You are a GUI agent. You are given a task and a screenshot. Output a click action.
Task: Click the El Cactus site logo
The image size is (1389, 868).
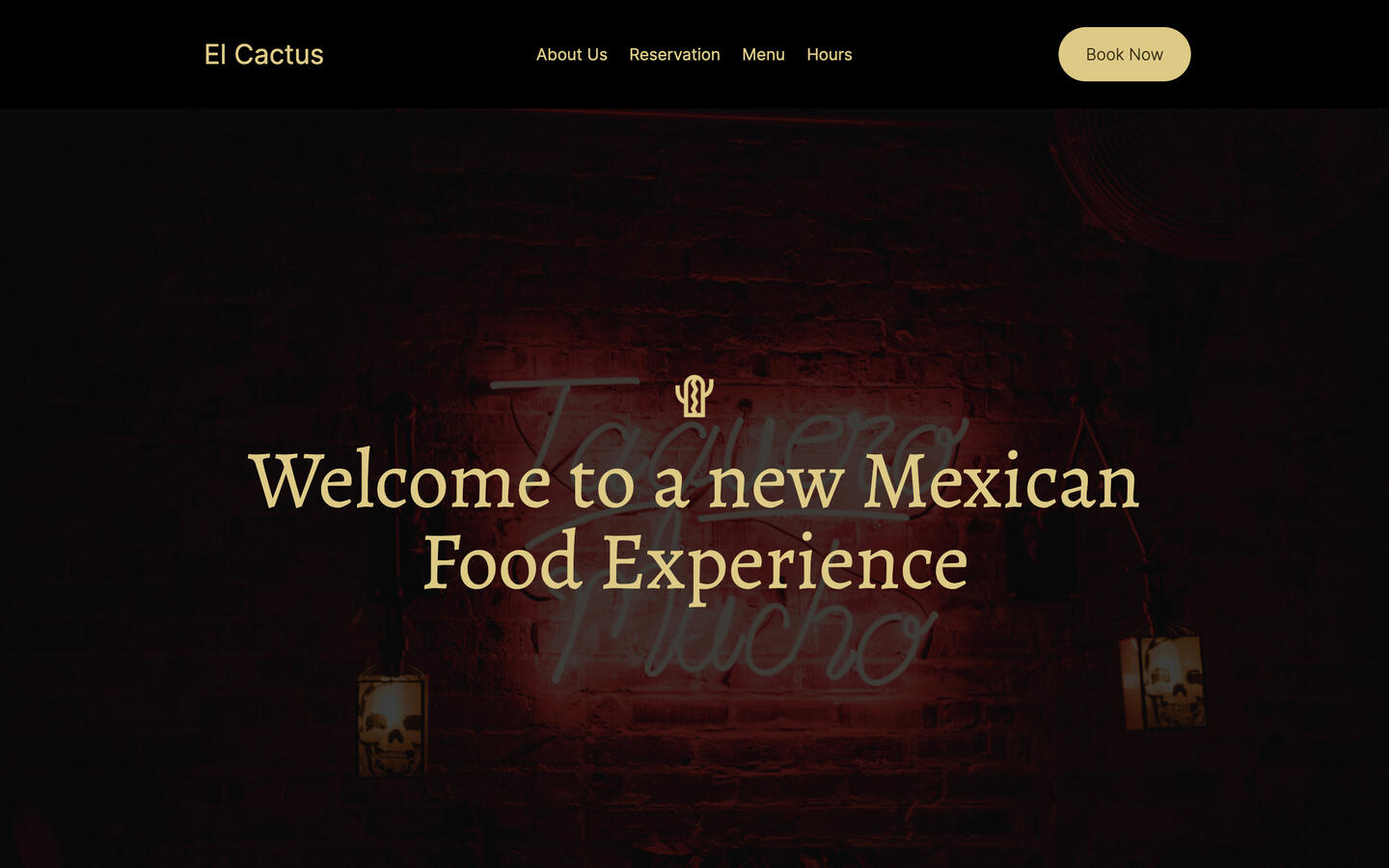point(263,54)
